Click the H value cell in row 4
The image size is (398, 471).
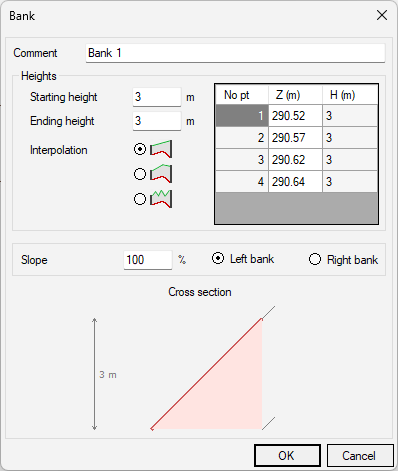coord(350,182)
